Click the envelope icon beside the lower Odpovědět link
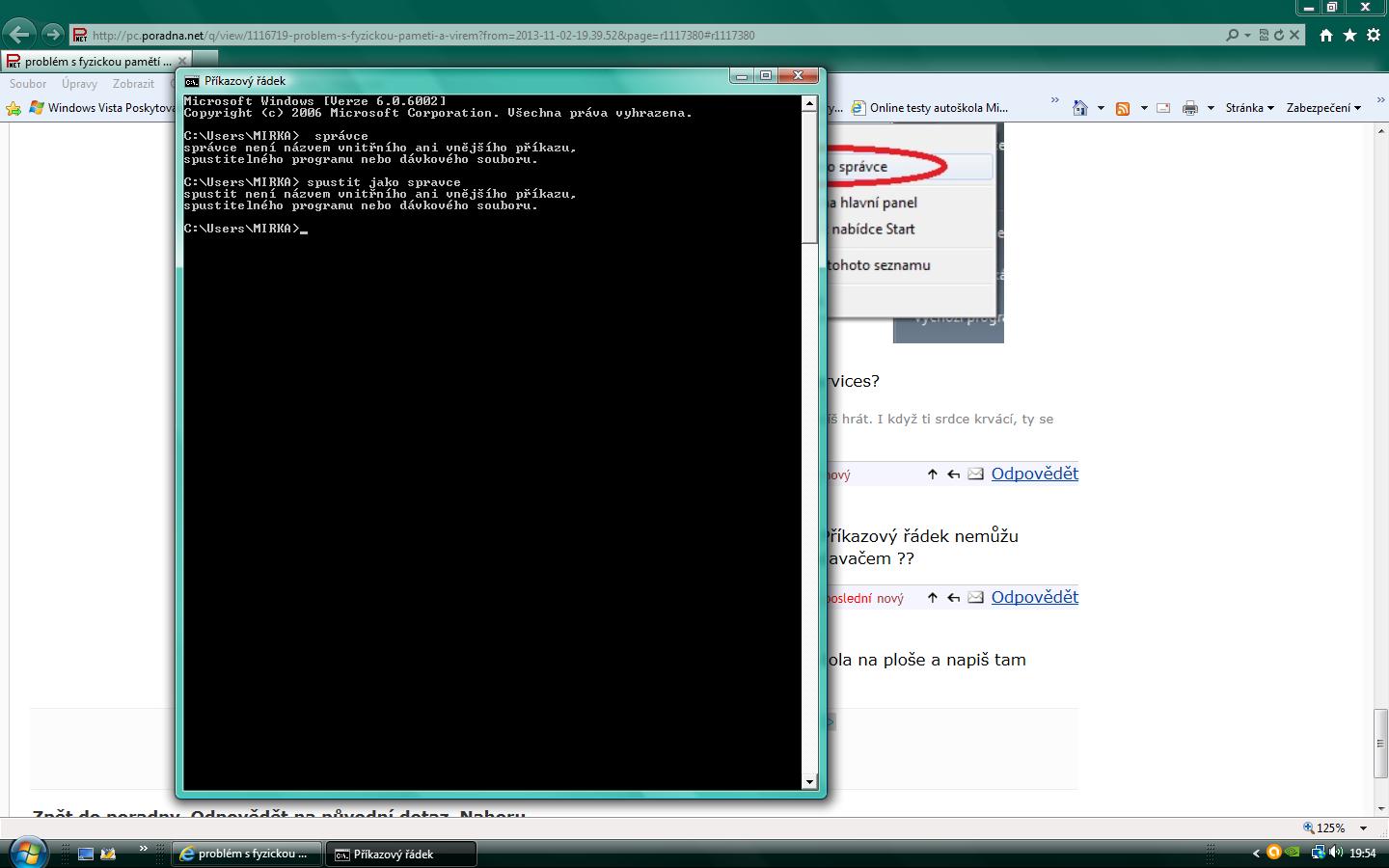The image size is (1389, 868). tap(975, 597)
